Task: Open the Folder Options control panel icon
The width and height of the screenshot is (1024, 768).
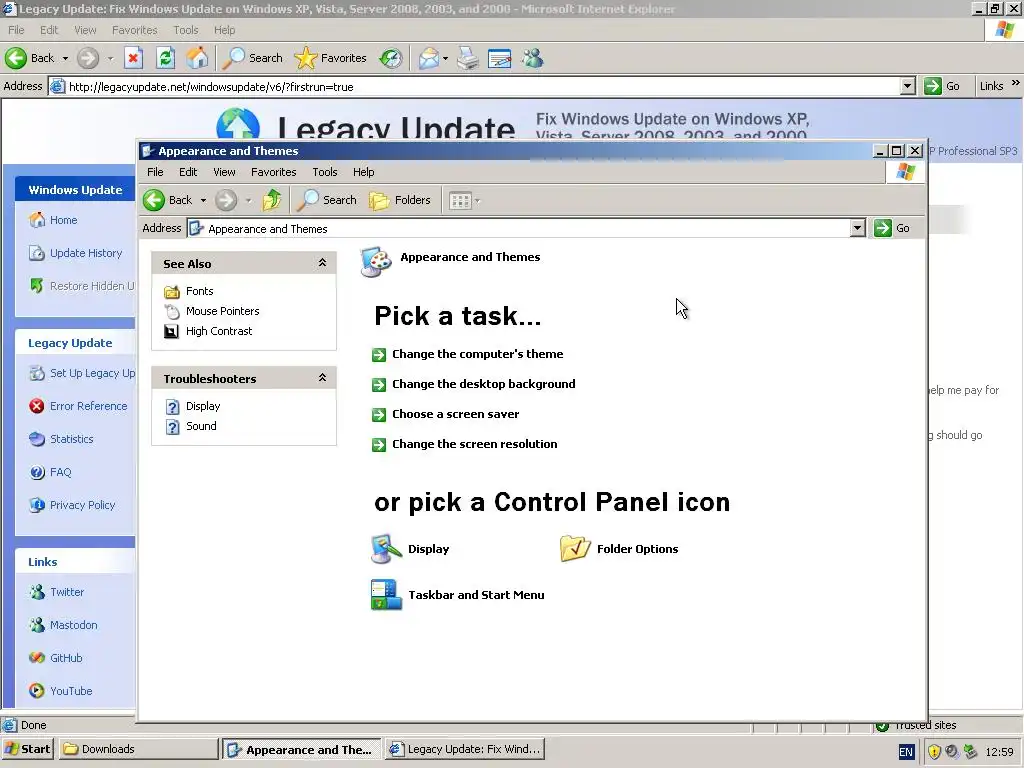Action: point(619,549)
